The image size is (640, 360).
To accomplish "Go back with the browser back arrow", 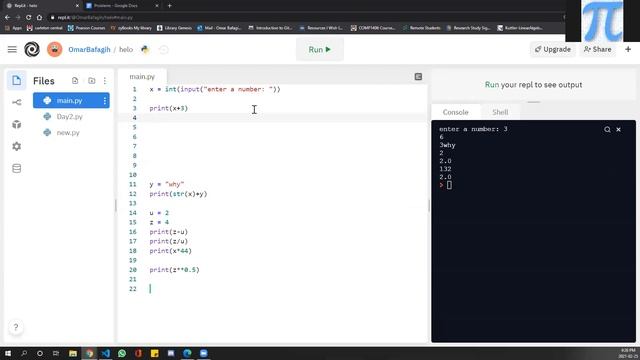I will click(x=7, y=18).
